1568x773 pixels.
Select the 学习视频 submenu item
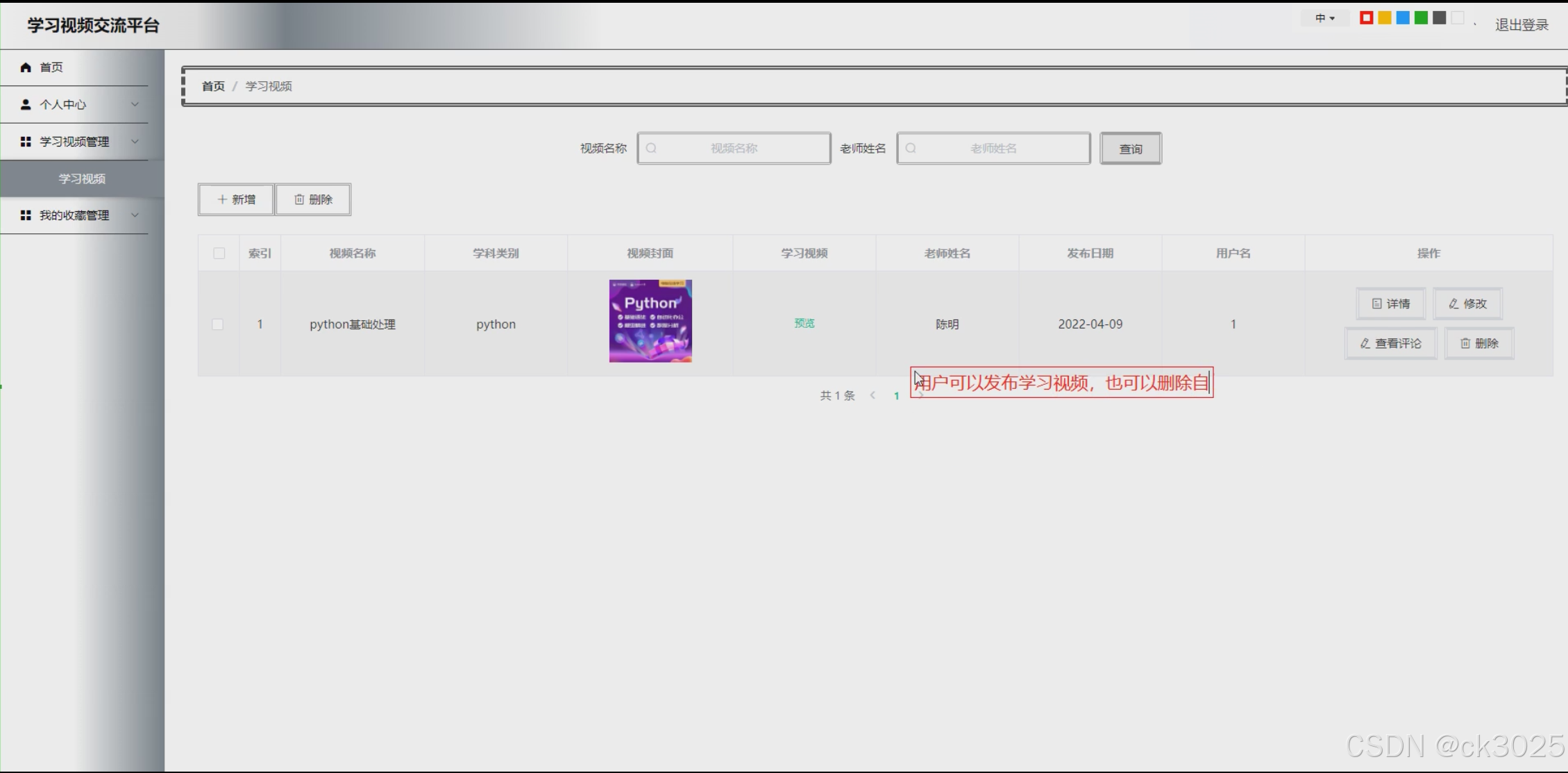coord(82,178)
